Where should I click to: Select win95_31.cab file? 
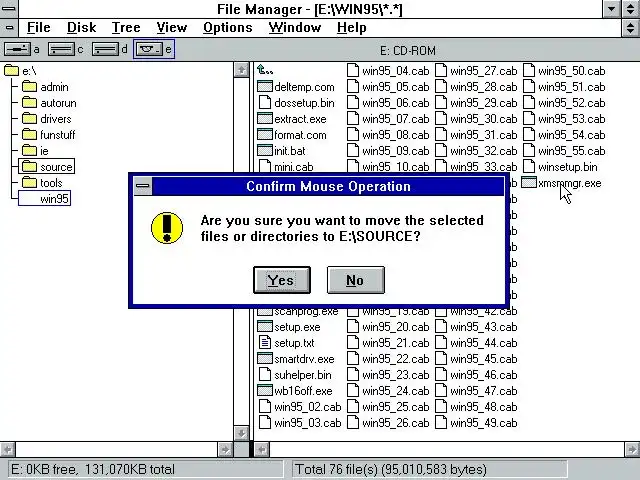pyautogui.click(x=476, y=134)
